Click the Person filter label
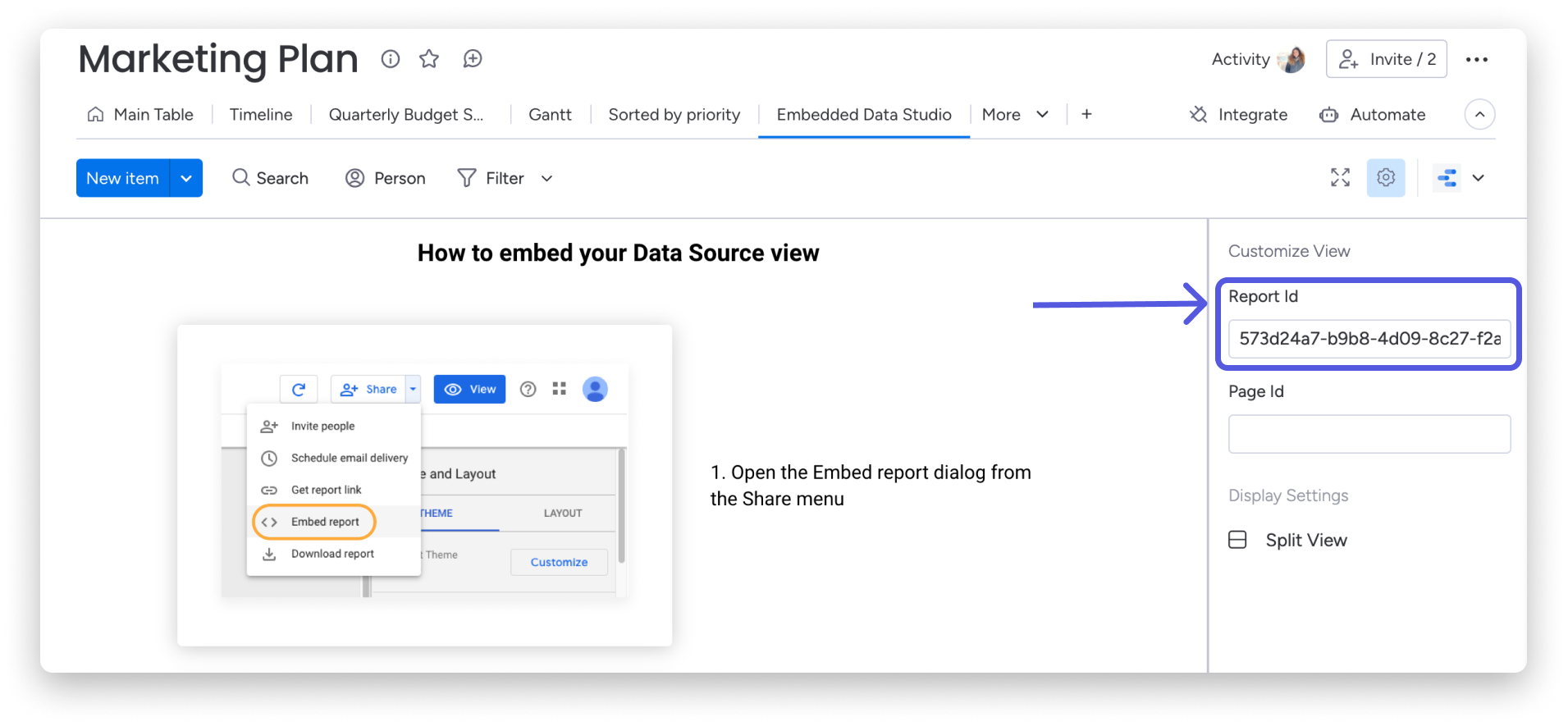Viewport: 1568px width, 726px height. tap(400, 178)
